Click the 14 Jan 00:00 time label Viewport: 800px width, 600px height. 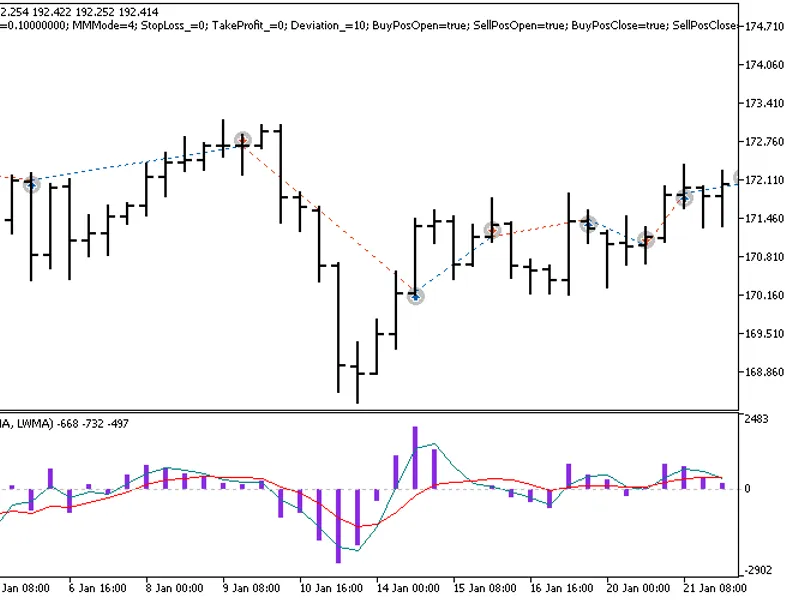click(408, 588)
